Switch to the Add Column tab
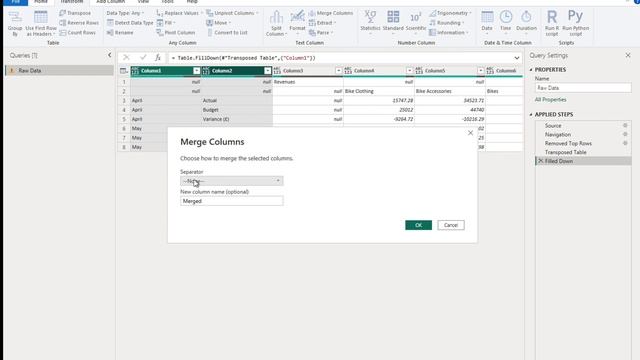 [111, 2]
